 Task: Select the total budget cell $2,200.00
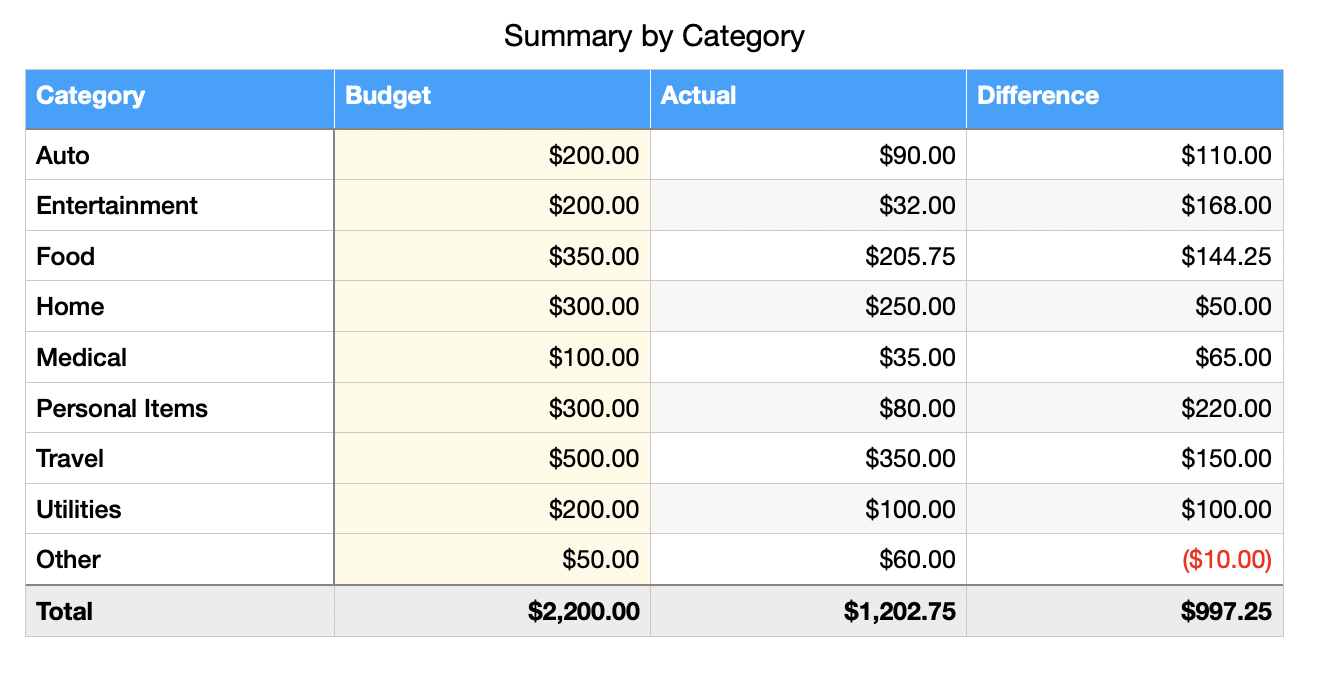584,612
